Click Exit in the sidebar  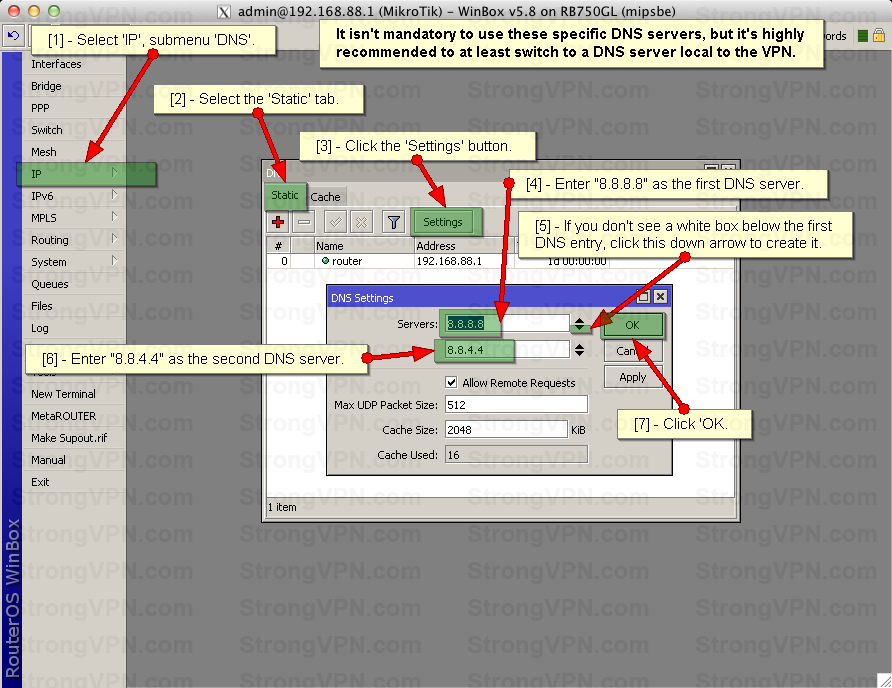(74, 482)
